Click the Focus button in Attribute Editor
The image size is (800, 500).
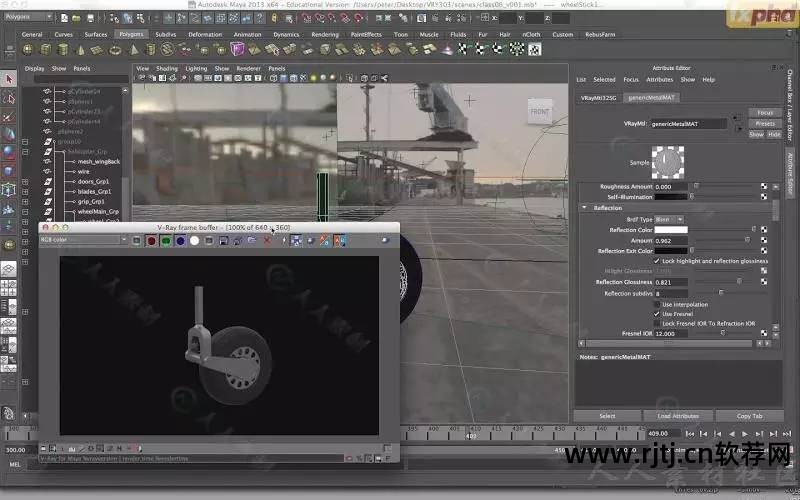tap(765, 113)
